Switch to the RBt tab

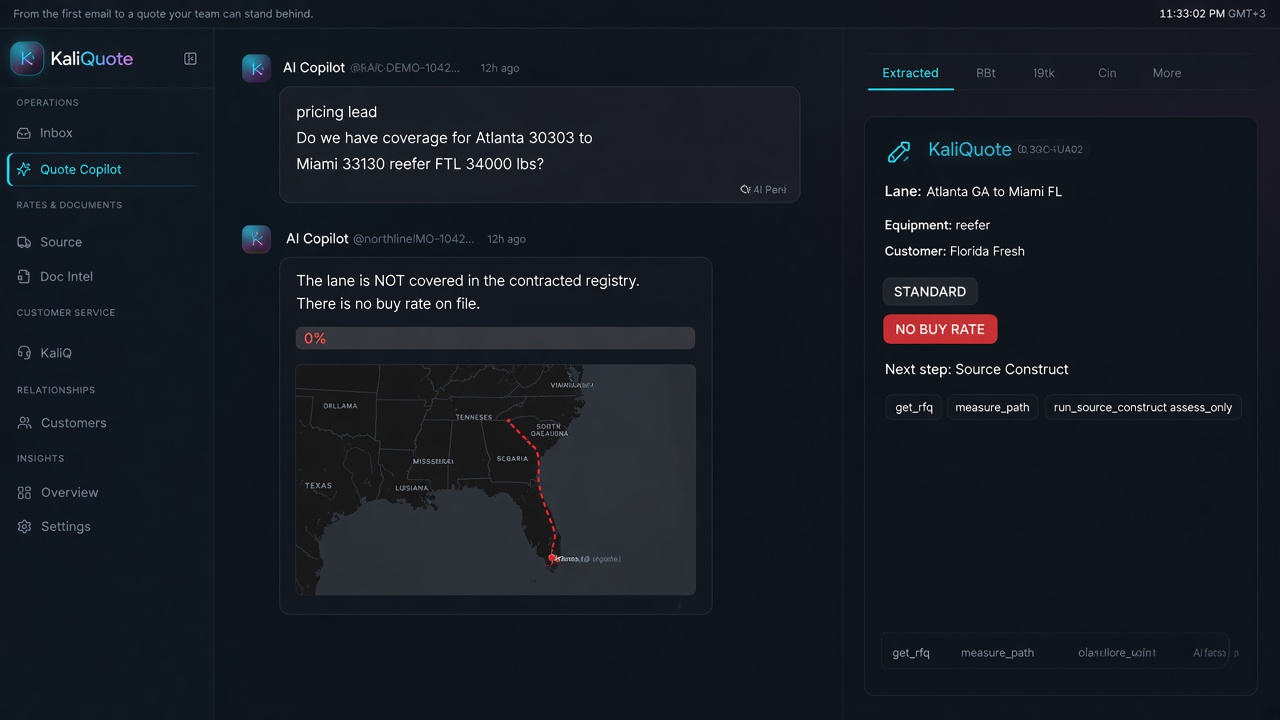coord(986,73)
